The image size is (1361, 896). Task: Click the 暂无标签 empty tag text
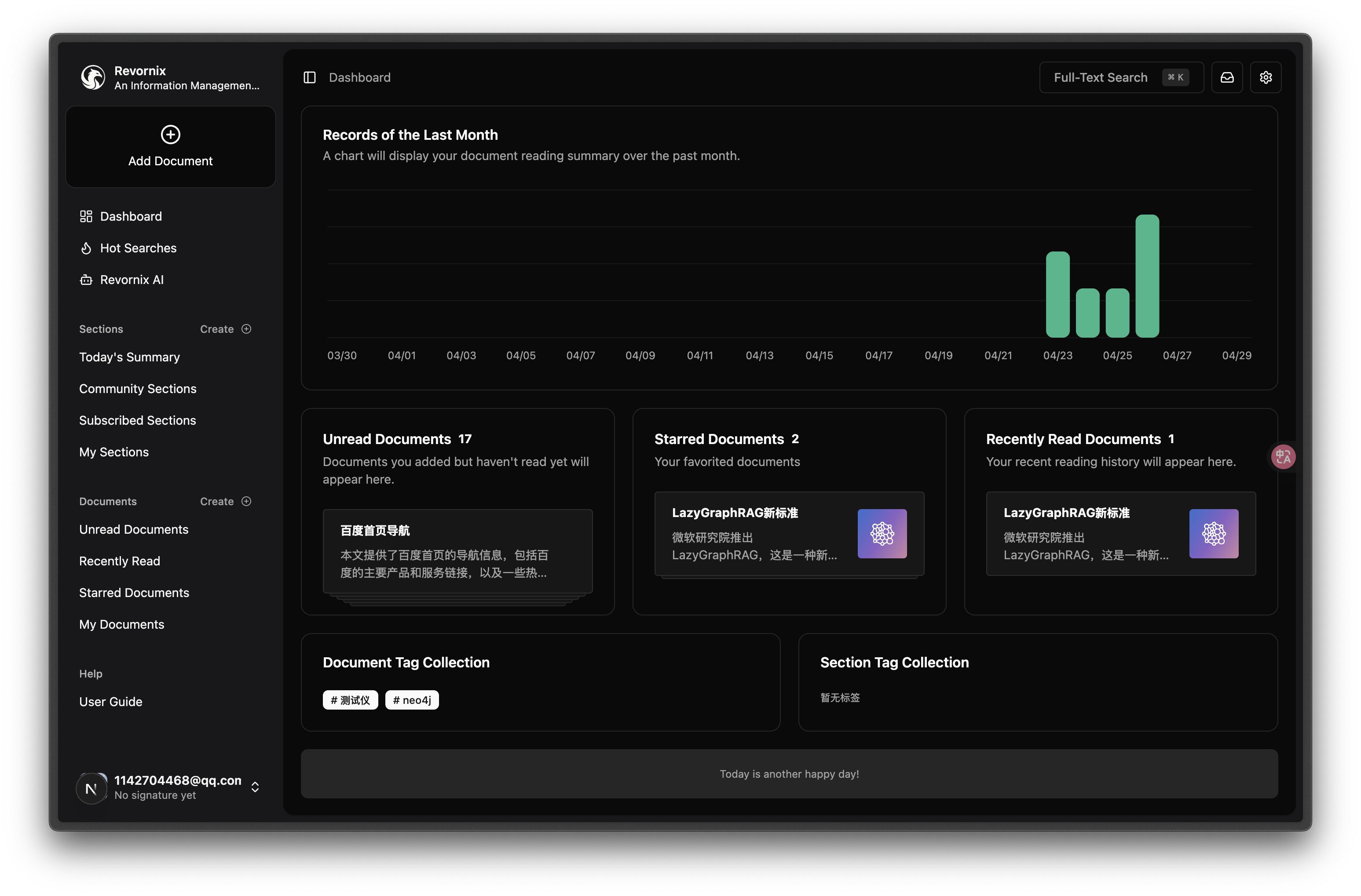(x=840, y=698)
